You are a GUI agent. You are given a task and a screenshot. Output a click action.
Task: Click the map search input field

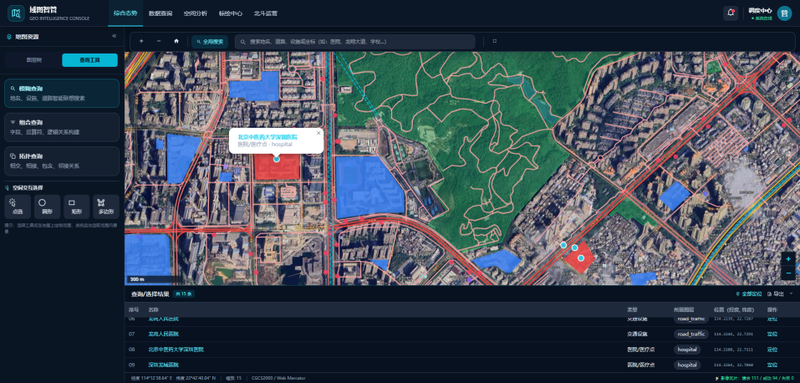pos(355,42)
